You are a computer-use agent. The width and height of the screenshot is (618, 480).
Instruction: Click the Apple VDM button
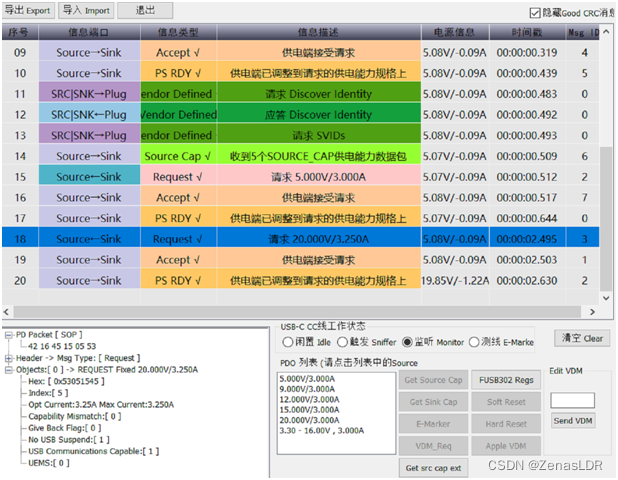[506, 447]
